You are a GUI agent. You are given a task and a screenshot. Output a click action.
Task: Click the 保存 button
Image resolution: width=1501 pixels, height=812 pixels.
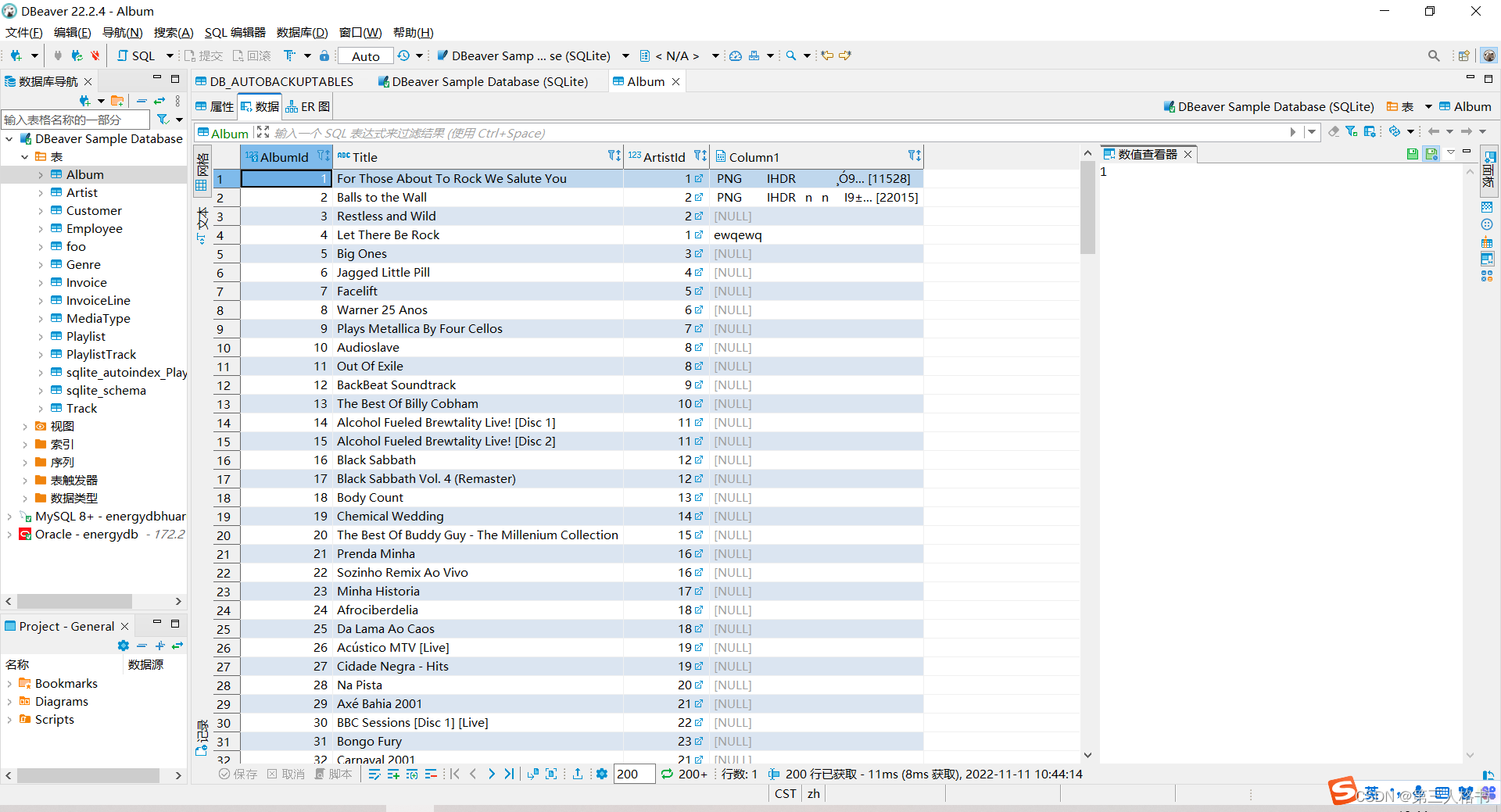point(238,774)
